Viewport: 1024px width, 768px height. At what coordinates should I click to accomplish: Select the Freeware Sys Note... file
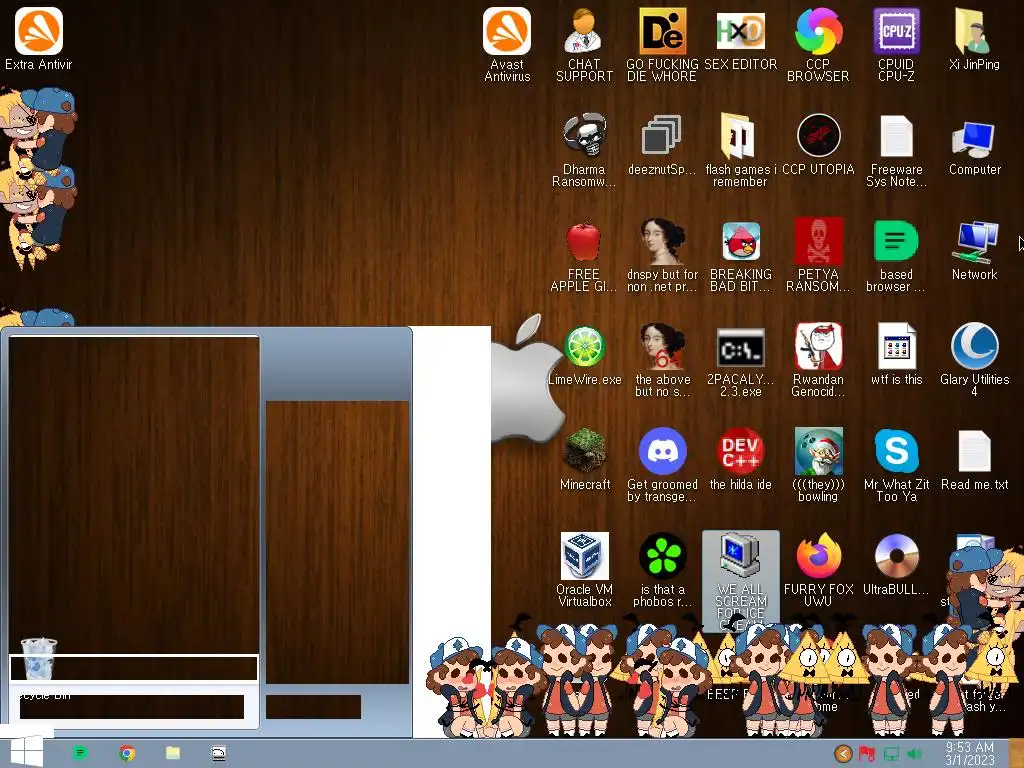pos(896,150)
